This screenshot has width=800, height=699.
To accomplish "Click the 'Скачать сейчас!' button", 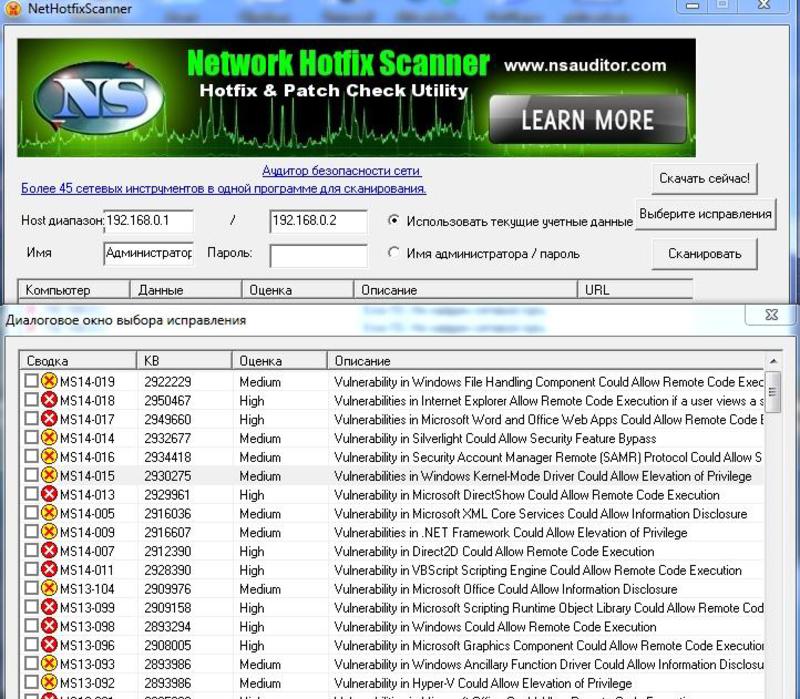I will coord(704,178).
